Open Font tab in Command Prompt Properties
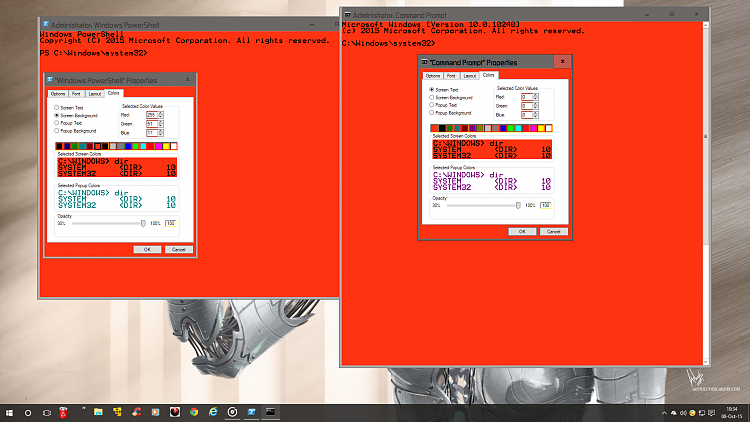The width and height of the screenshot is (750, 422). 451,76
